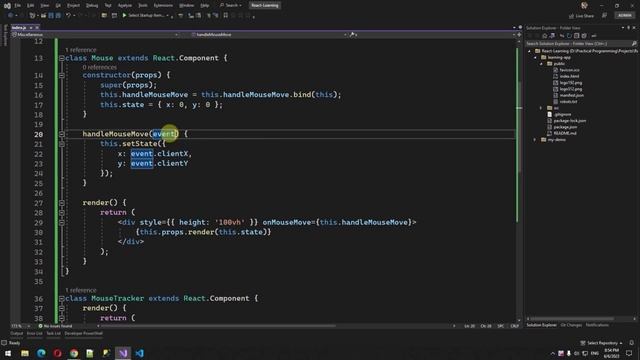640x360 pixels.
Task: Switch to the Error List tab
Action: click(x=35, y=333)
